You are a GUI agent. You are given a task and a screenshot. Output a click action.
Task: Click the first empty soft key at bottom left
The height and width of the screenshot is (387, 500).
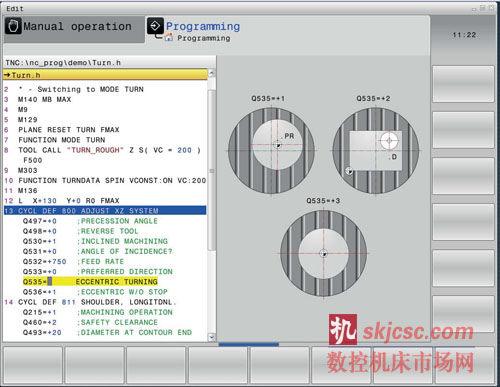point(33,365)
